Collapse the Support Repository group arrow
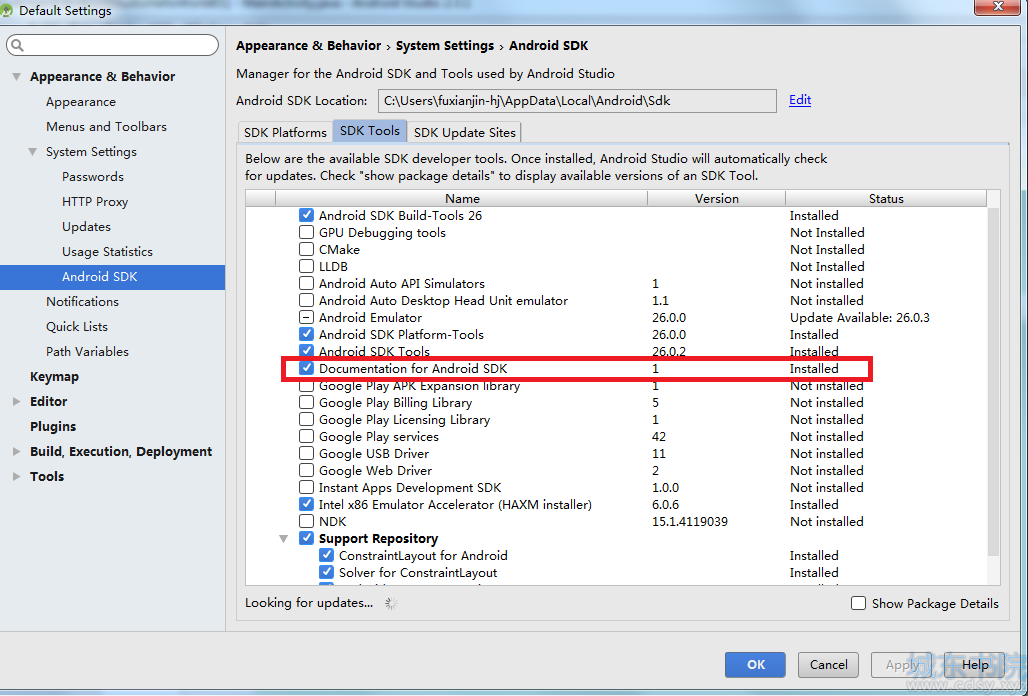Screen dimensions: 1028x696 click(x=283, y=539)
